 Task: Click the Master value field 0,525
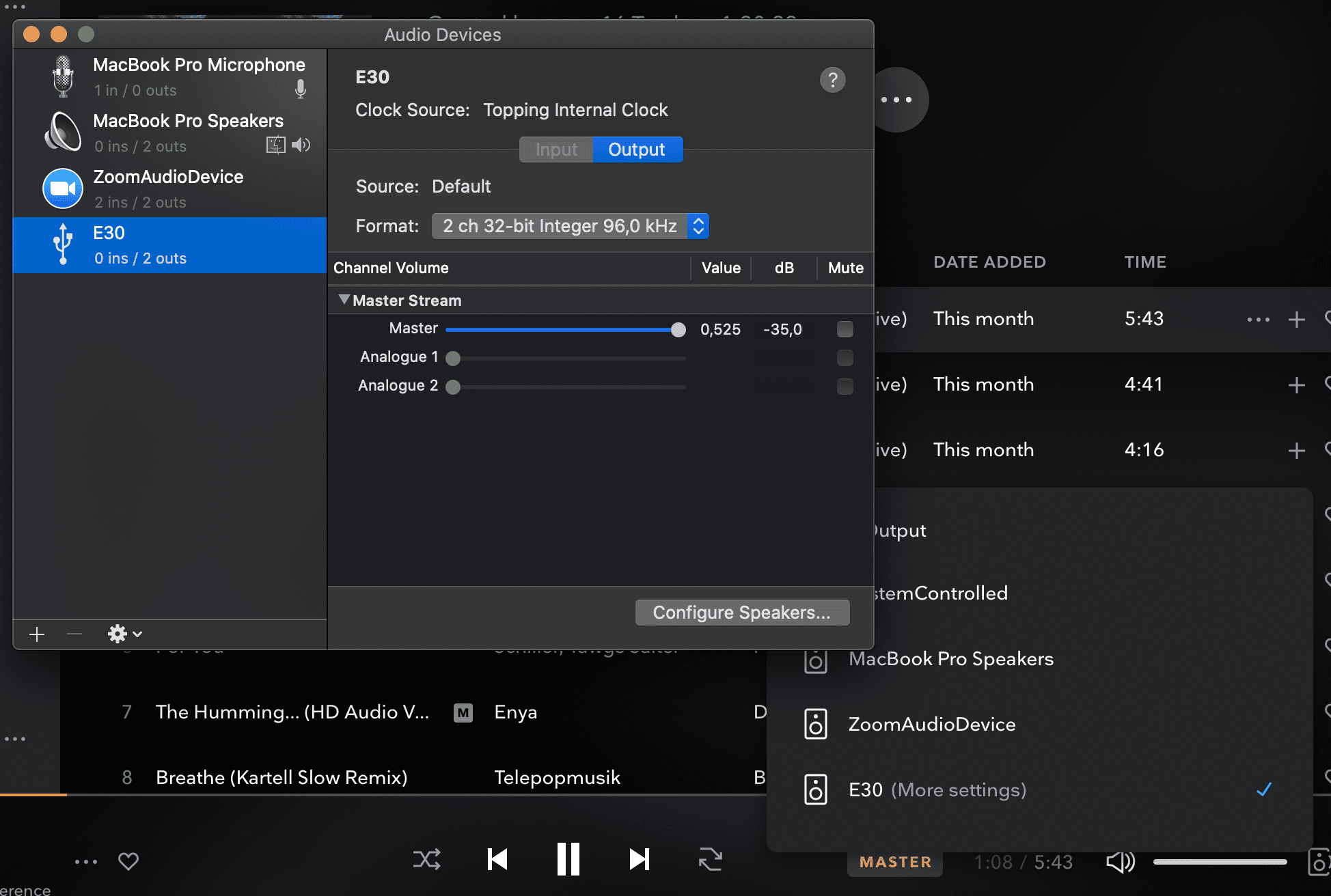click(x=720, y=330)
